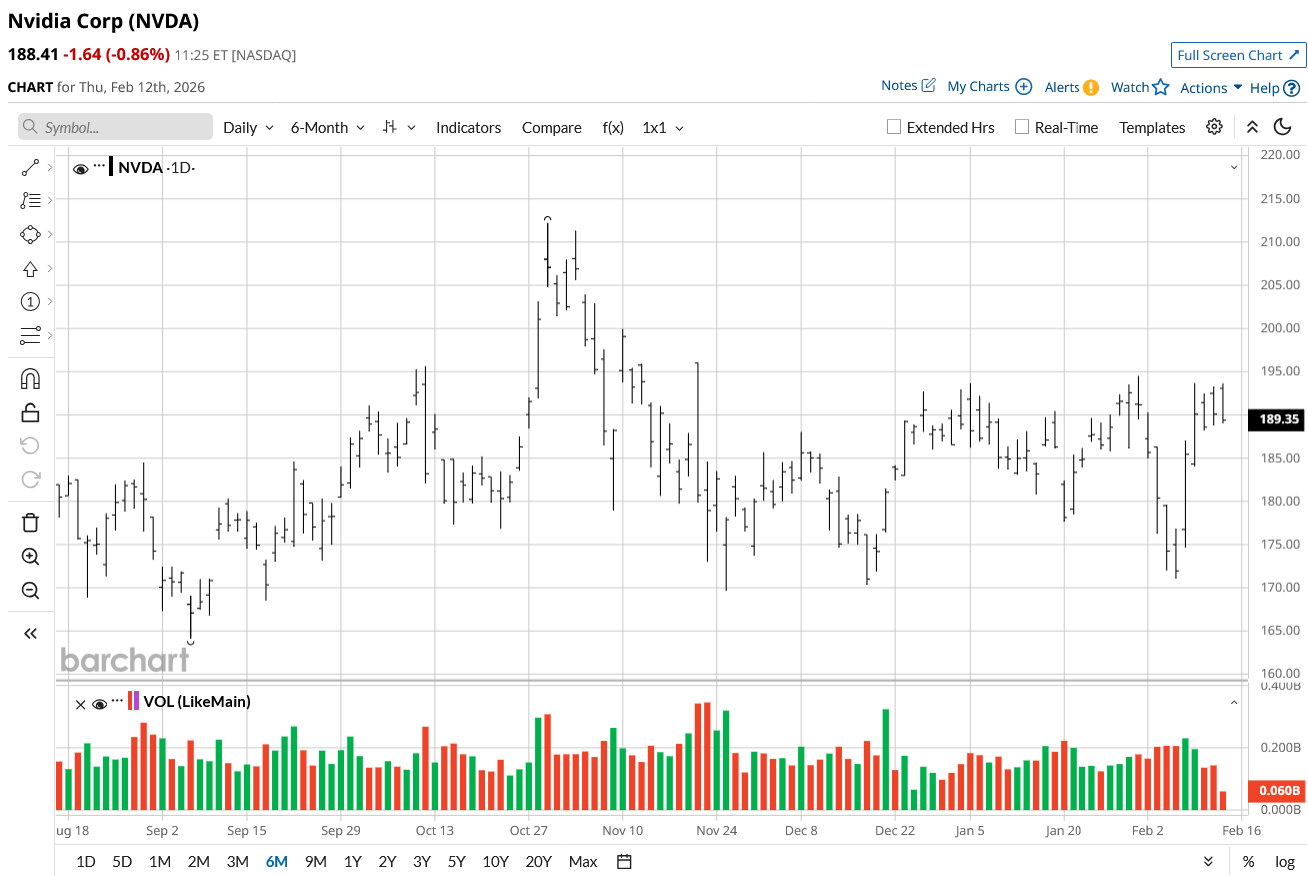Screen dimensions: 1308x876
Task: Click the 189.35 current price label
Action: click(1277, 419)
